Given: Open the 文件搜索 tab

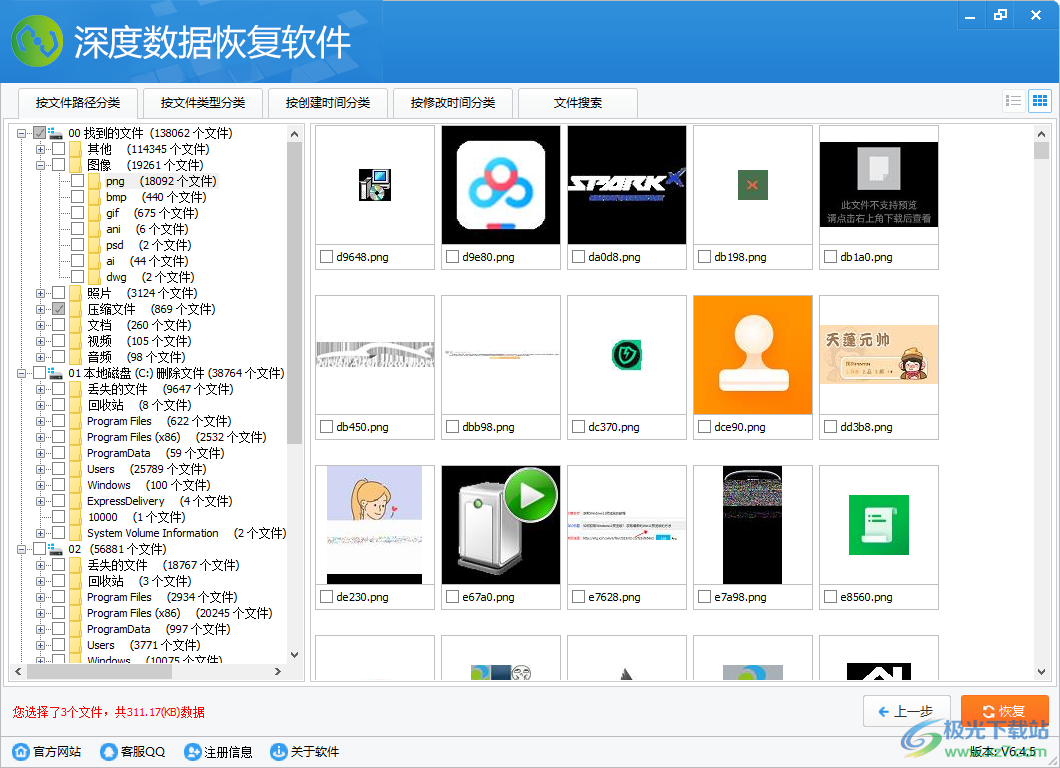Looking at the screenshot, I should 578,103.
